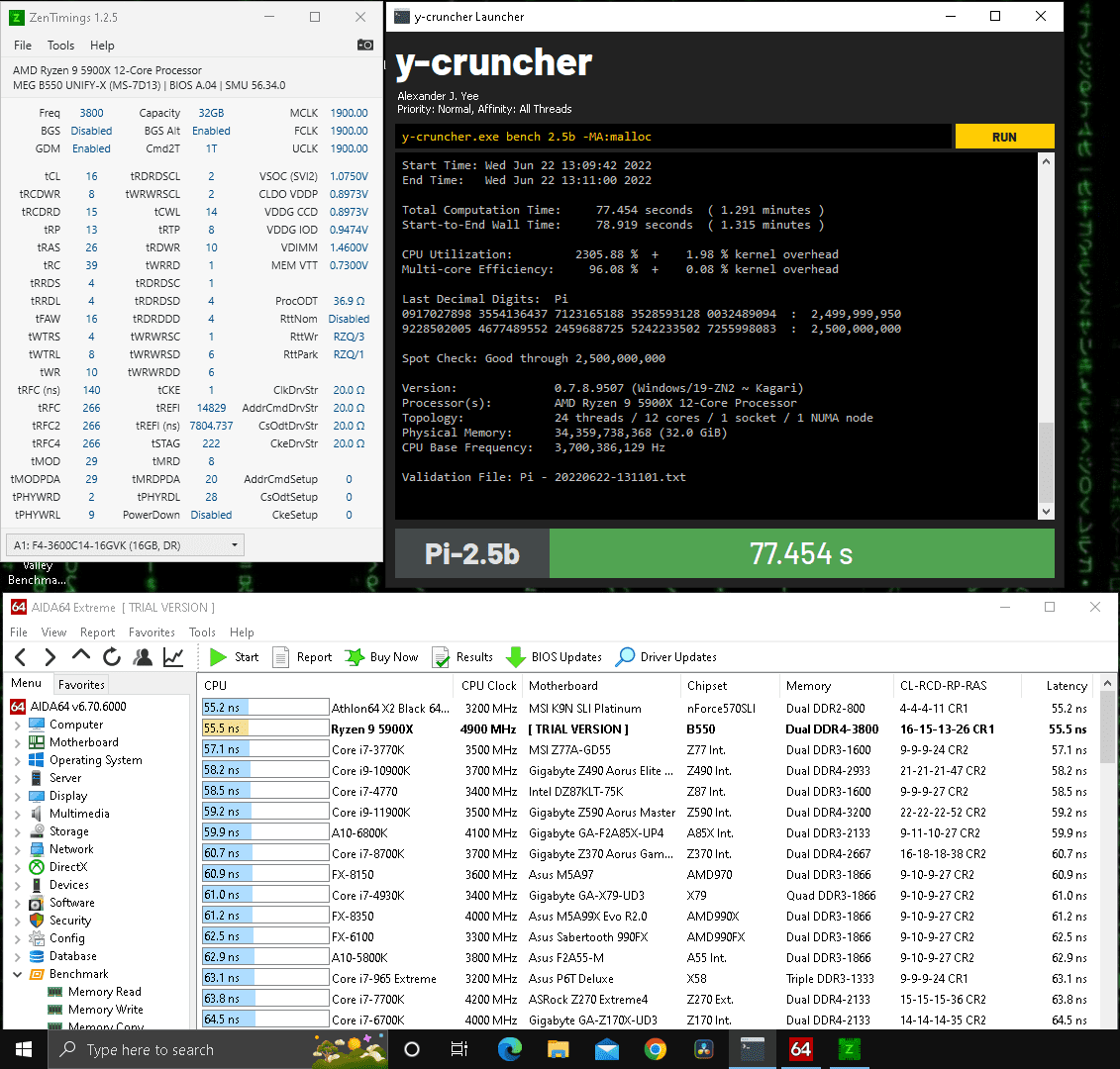Go back using AIDA64 back arrow
This screenshot has height=1069, width=1120.
pyautogui.click(x=21, y=657)
